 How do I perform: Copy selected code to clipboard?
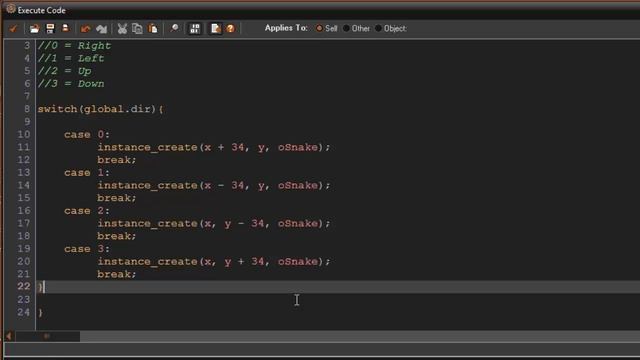tap(138, 29)
